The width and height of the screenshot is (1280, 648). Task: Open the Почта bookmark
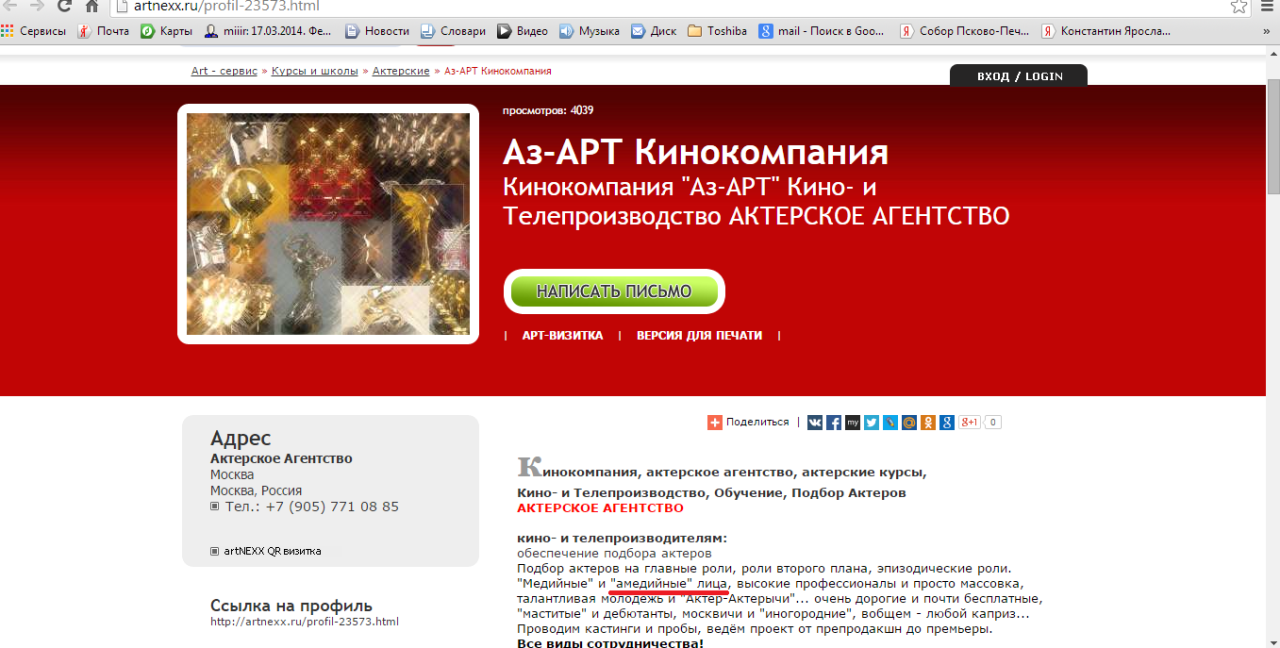pos(103,31)
